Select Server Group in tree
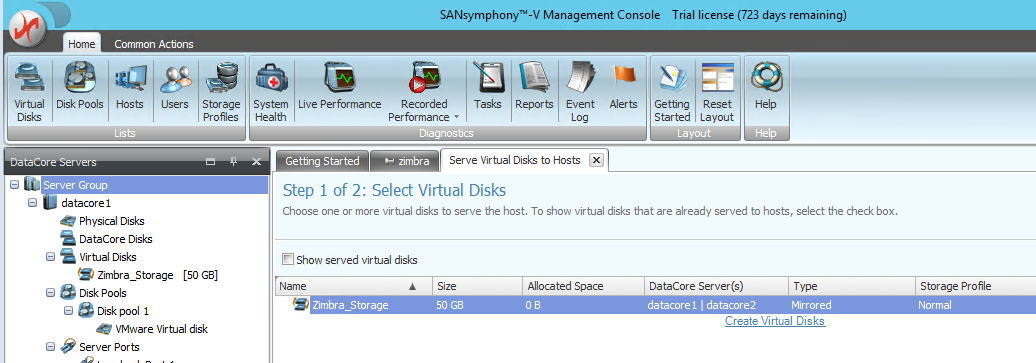 pos(75,185)
